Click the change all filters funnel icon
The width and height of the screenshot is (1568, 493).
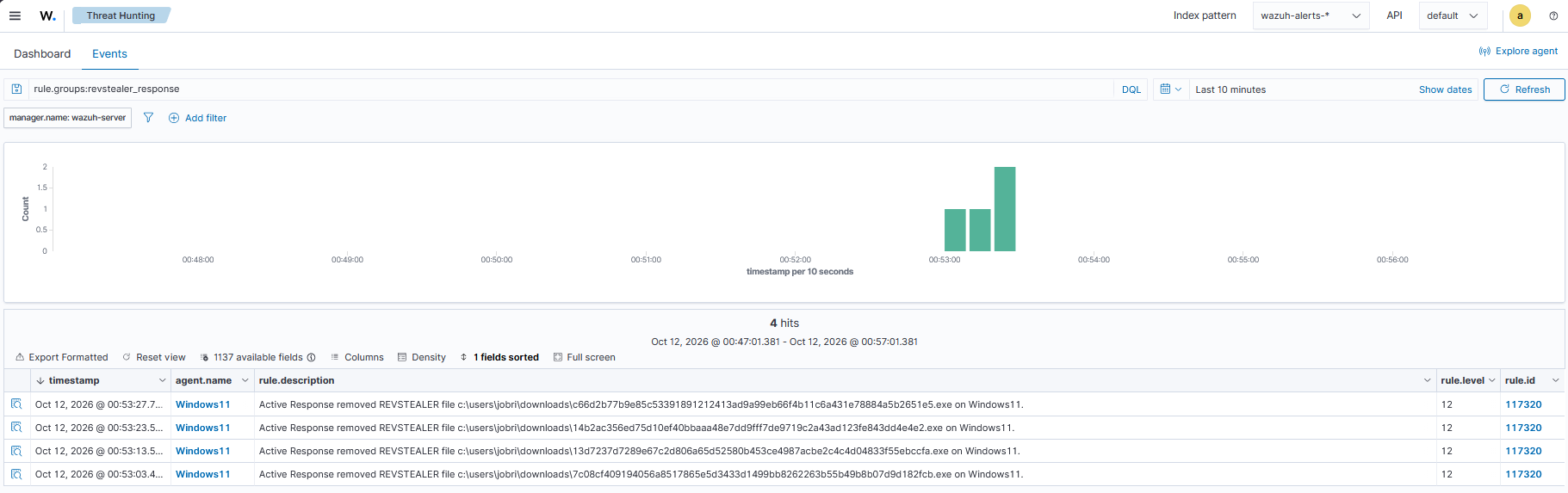click(148, 118)
